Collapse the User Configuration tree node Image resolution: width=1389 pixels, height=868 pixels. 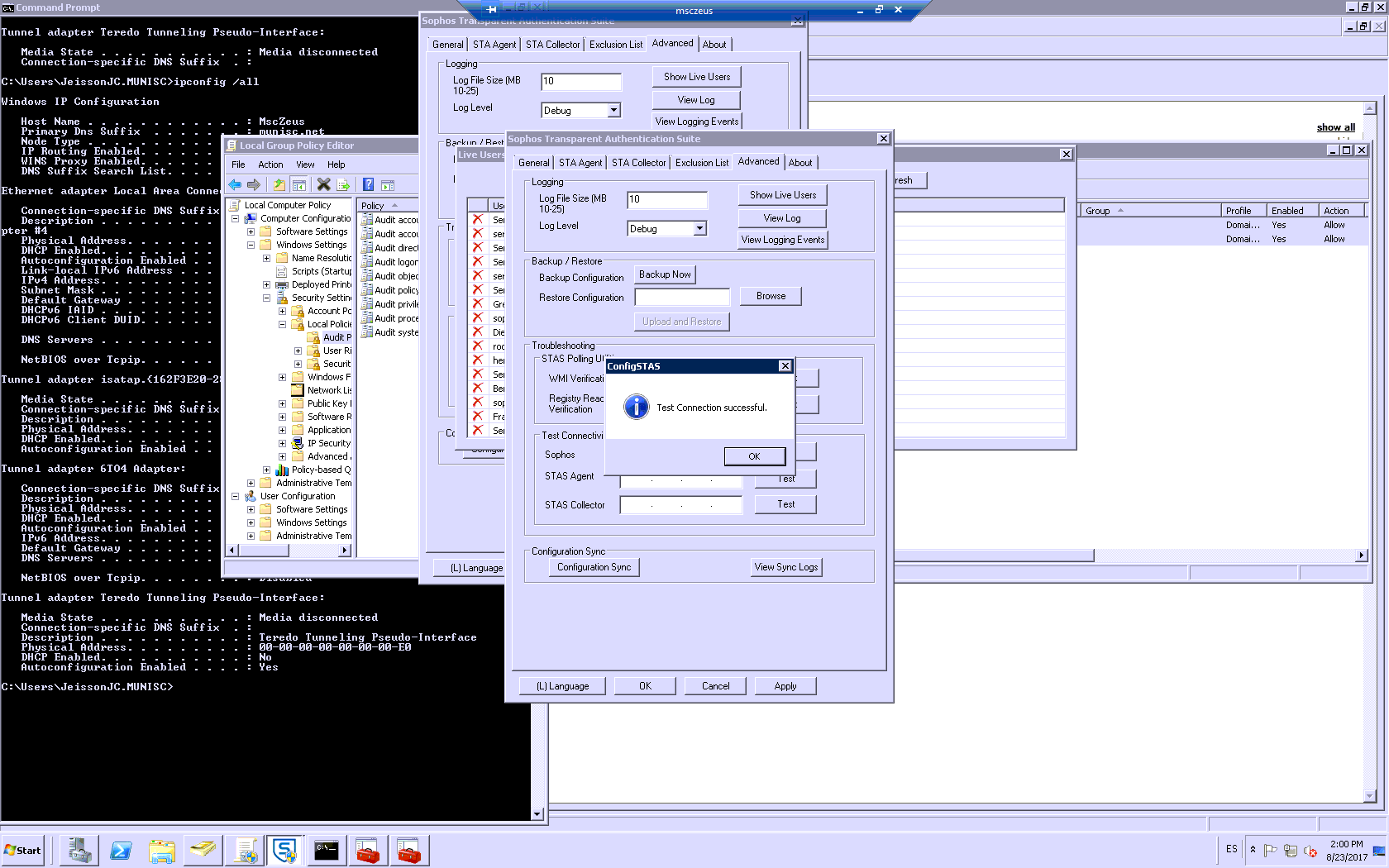[236, 496]
